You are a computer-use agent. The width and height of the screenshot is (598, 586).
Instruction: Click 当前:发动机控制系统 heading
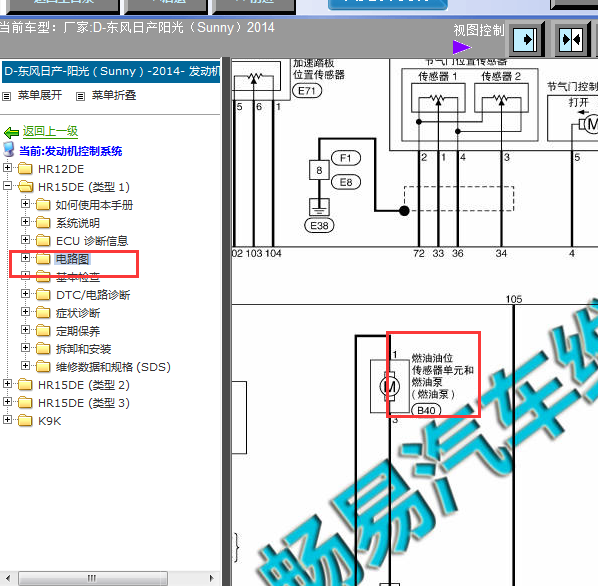(71, 151)
